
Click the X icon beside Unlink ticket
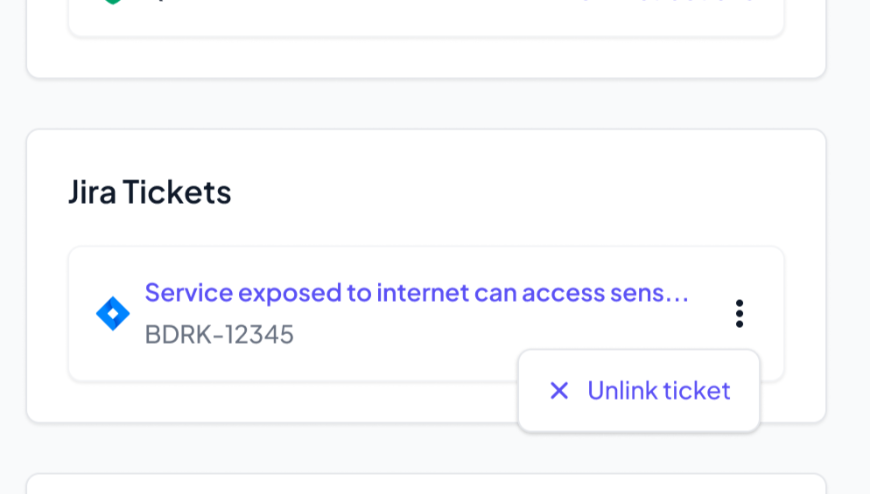click(x=559, y=391)
